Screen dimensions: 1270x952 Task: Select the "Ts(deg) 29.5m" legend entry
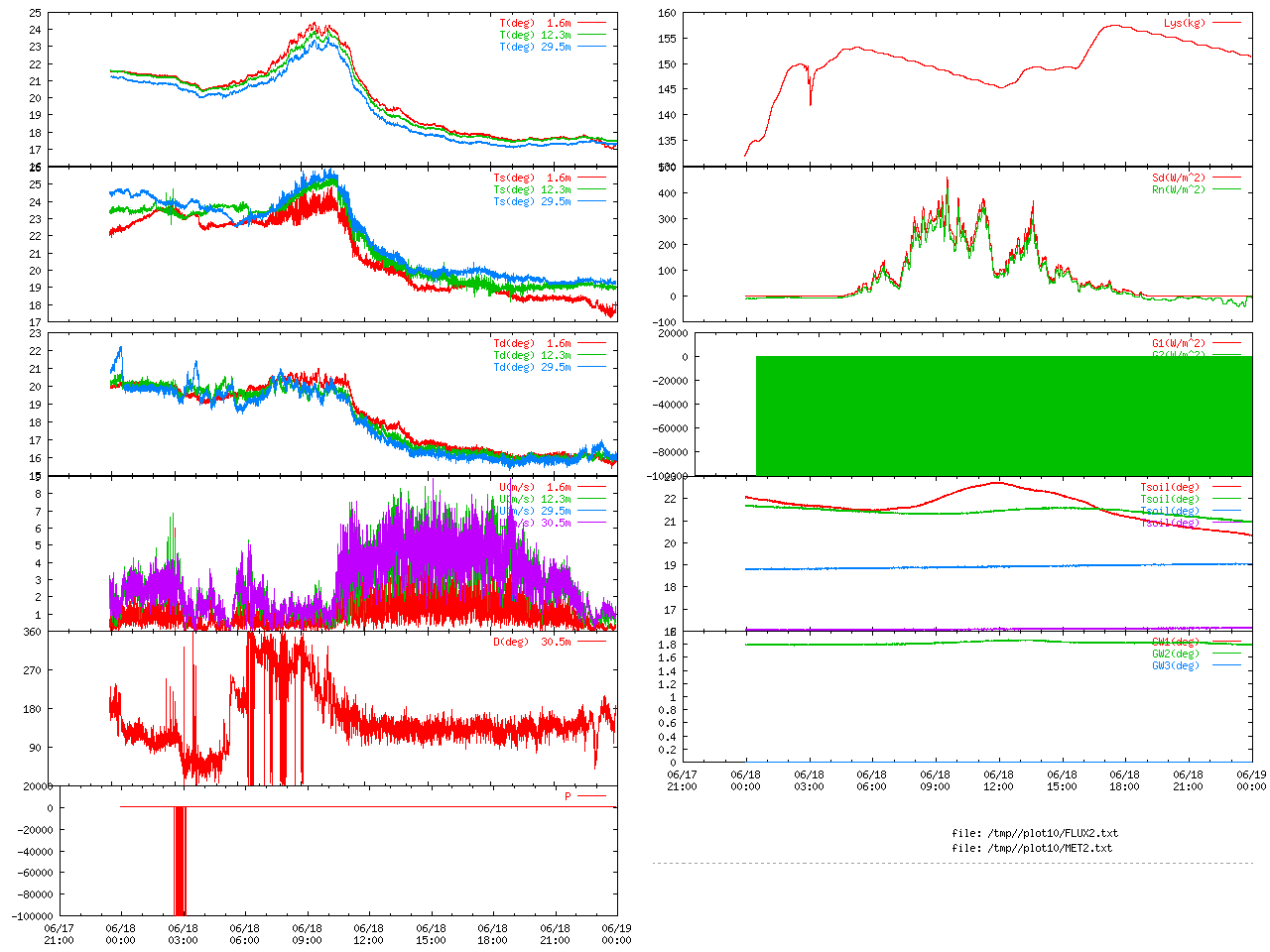coord(533,201)
